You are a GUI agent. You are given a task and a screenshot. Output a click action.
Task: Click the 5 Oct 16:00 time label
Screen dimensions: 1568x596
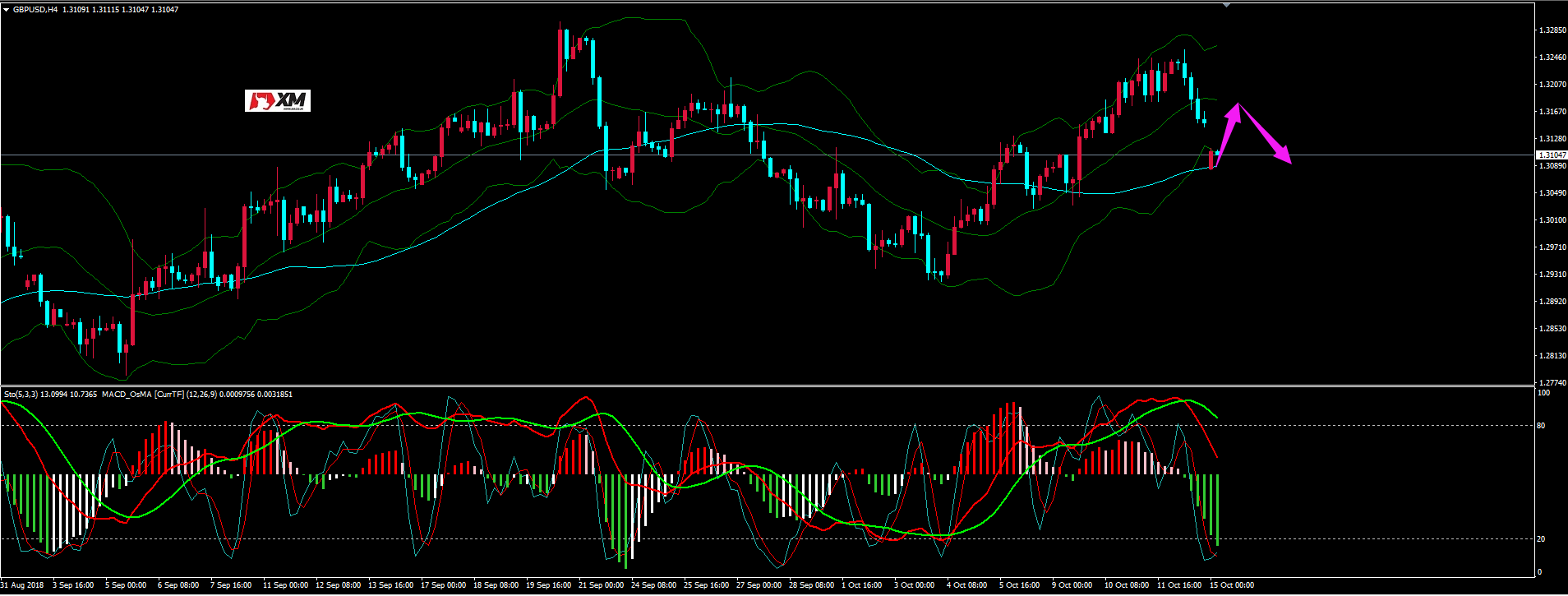(1019, 585)
